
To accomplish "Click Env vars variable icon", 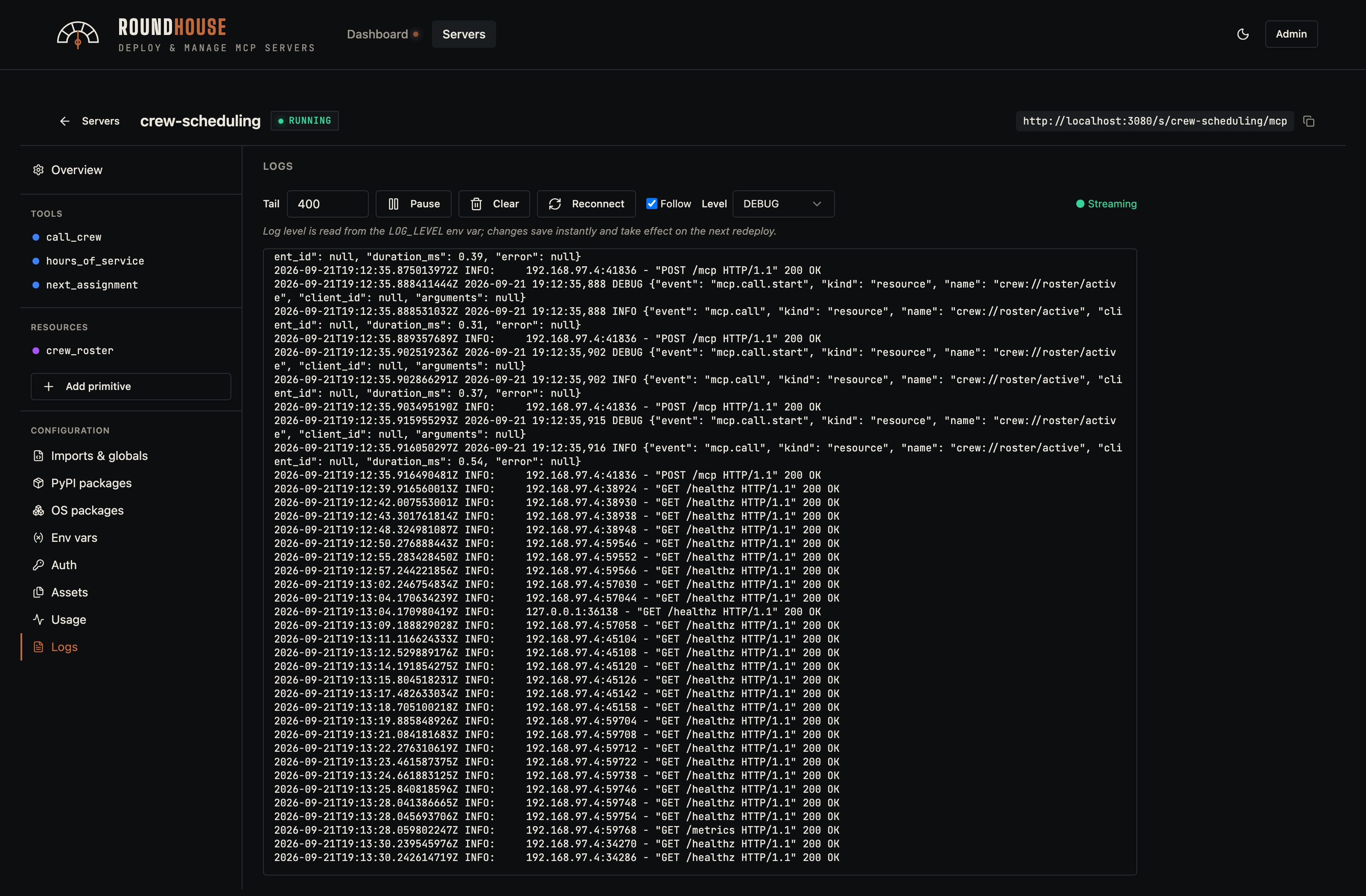I will (38, 538).
